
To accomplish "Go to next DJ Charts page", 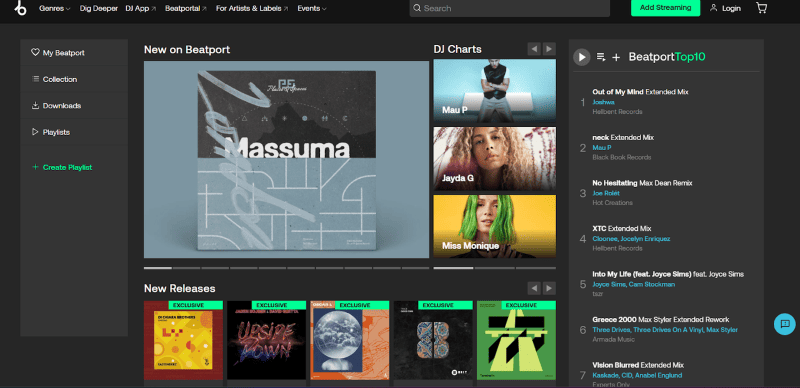I will coord(549,49).
